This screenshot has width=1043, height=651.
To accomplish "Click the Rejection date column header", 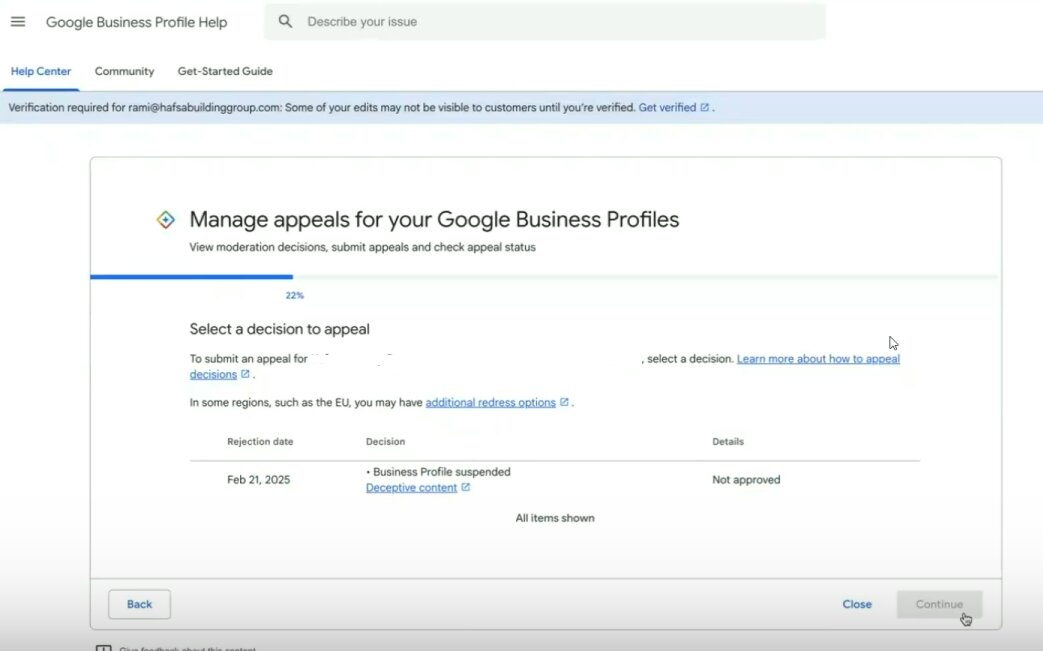I will [260, 442].
